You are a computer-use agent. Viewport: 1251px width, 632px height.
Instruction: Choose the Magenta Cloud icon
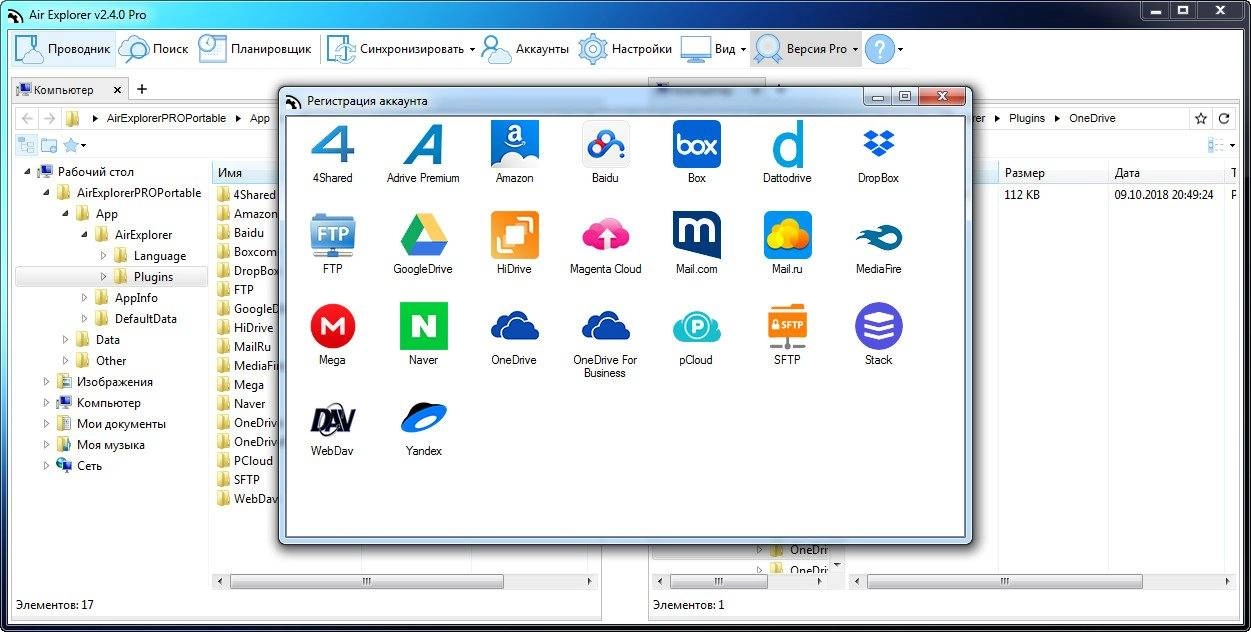(605, 236)
